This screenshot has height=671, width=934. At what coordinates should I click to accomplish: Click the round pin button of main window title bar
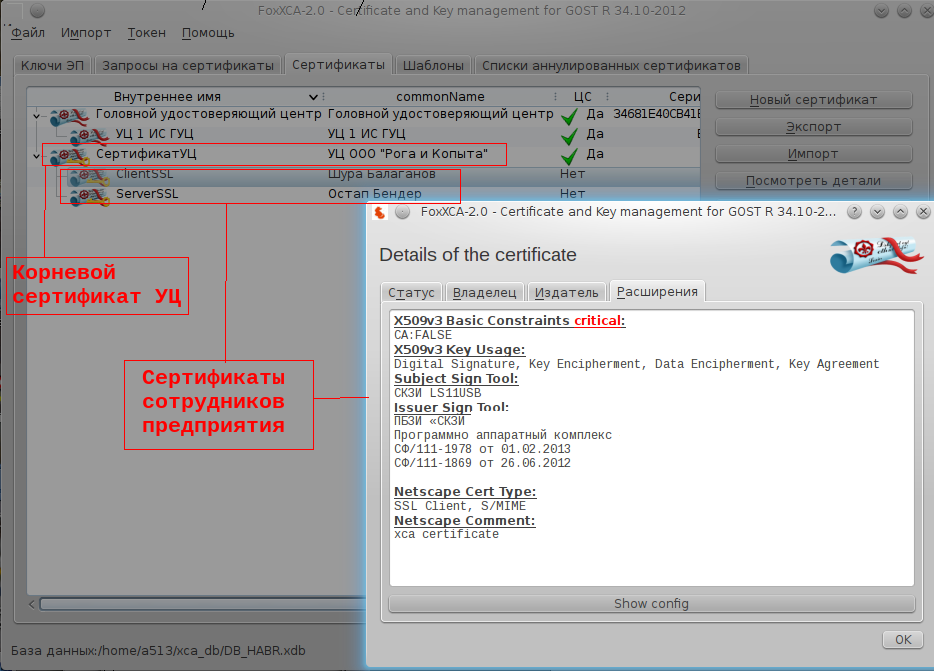[37, 11]
